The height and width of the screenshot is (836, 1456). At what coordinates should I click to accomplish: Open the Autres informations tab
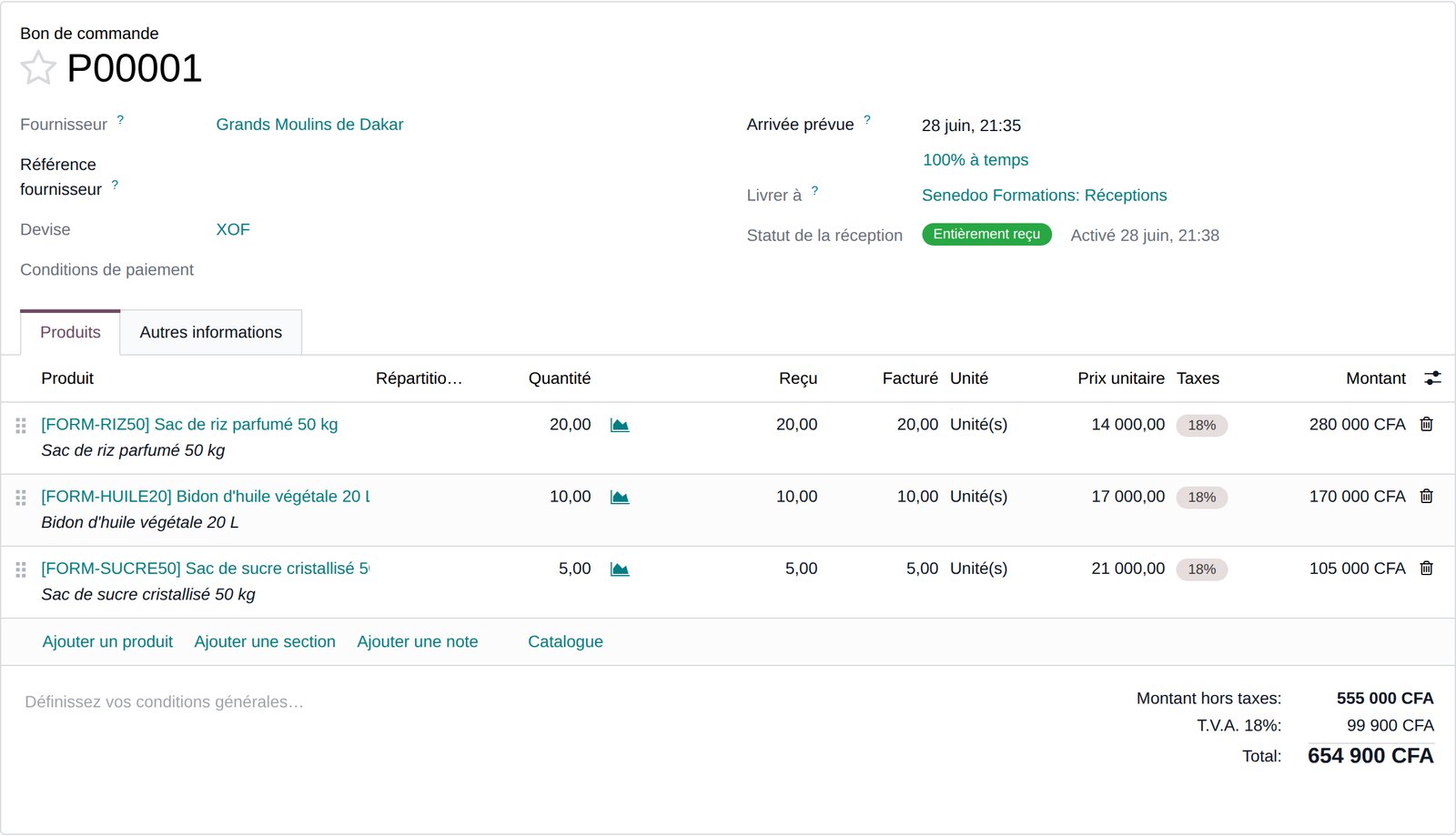211,332
